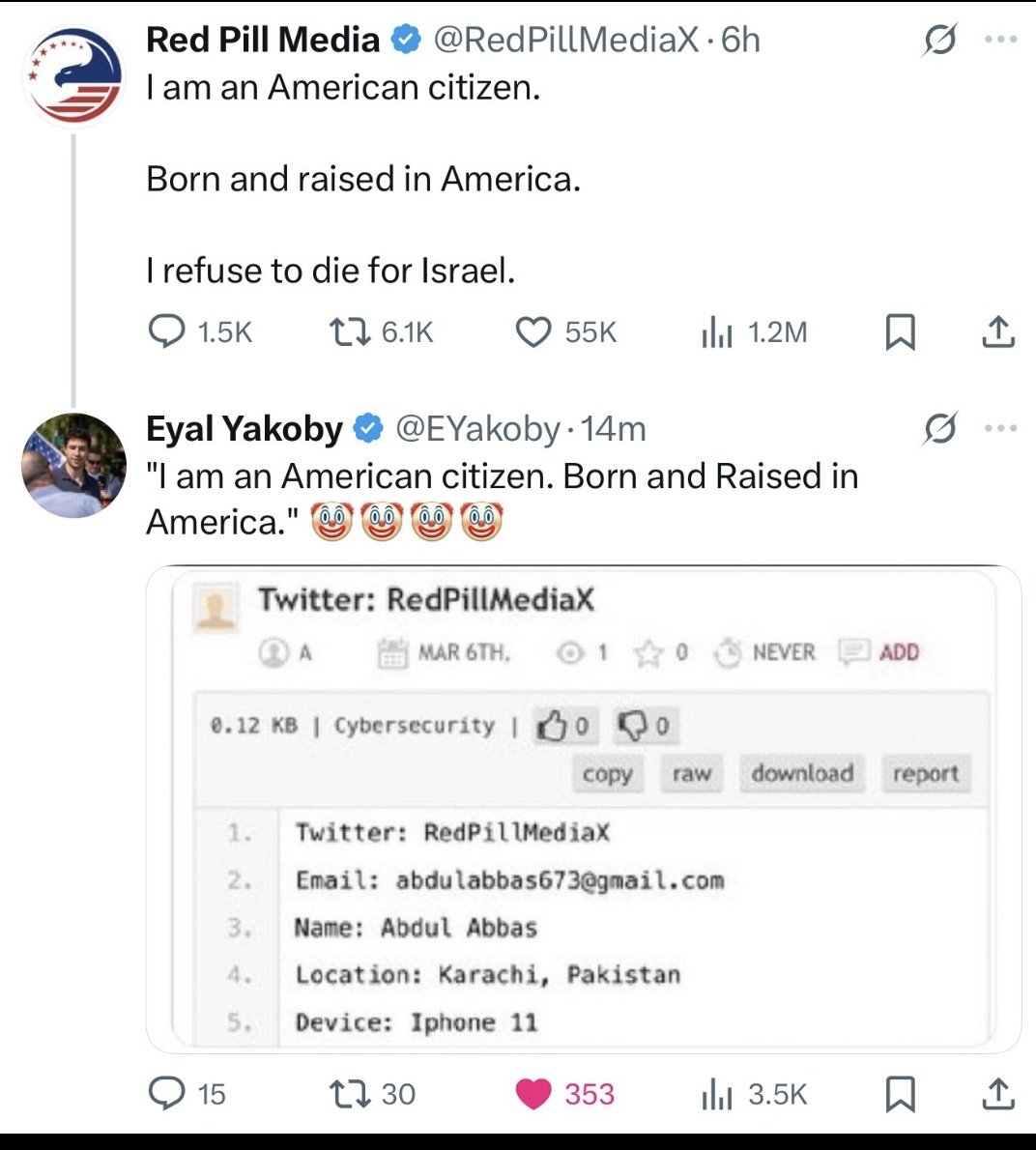The image size is (1036, 1150).
Task: Open the attached pastebin screenshot image
Action: [x=584, y=809]
